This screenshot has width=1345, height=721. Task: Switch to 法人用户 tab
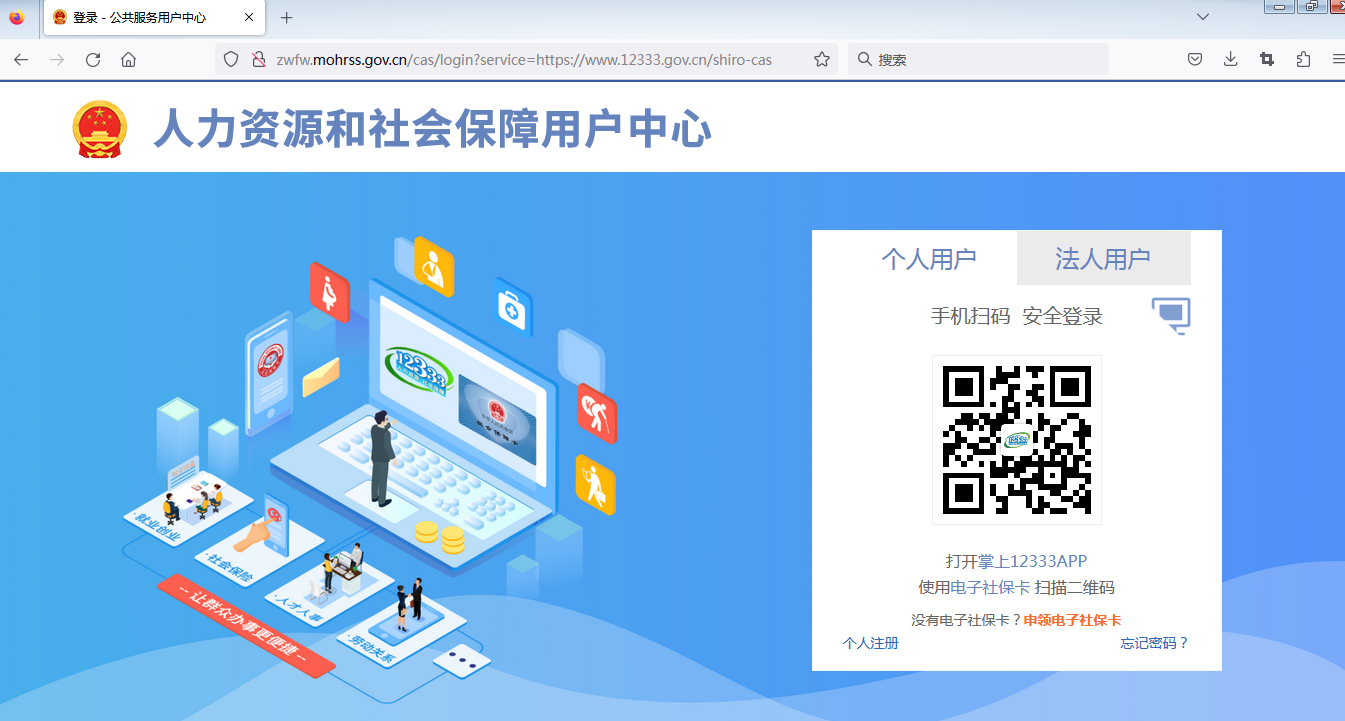tap(1103, 259)
